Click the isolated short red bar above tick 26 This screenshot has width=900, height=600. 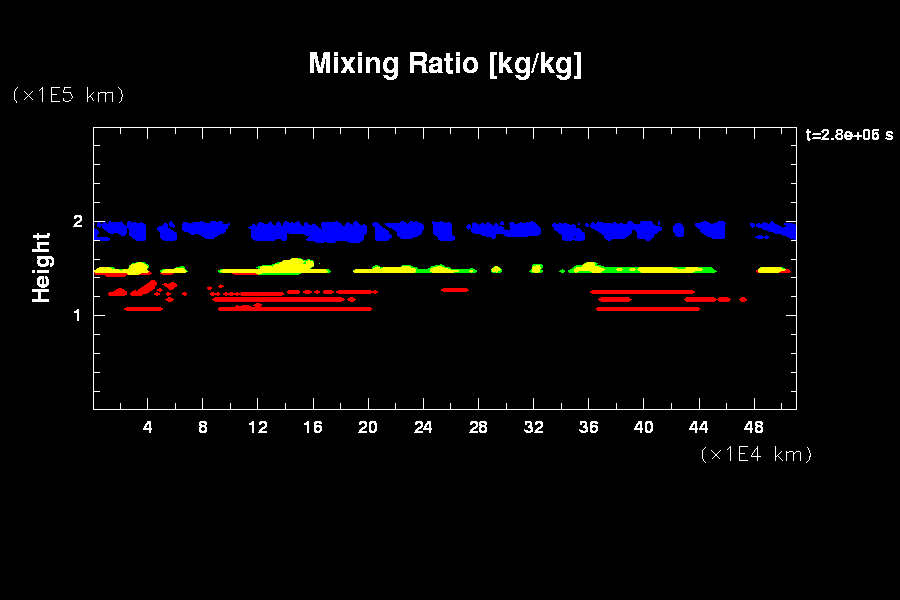pyautogui.click(x=455, y=289)
